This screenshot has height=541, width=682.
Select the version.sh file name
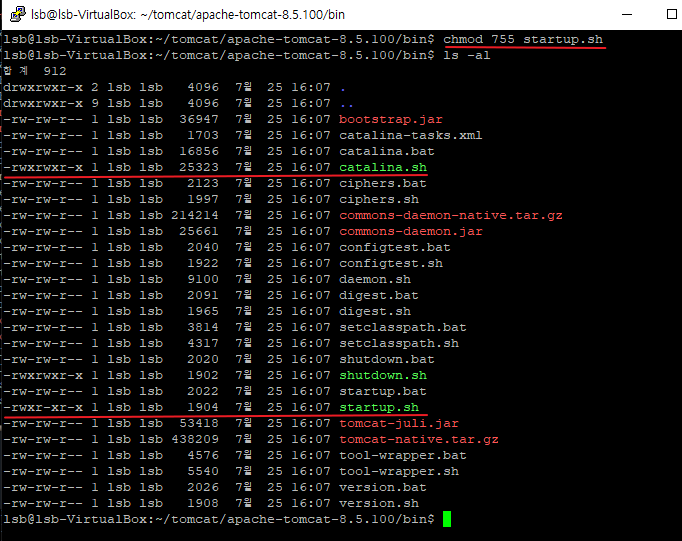point(379,503)
